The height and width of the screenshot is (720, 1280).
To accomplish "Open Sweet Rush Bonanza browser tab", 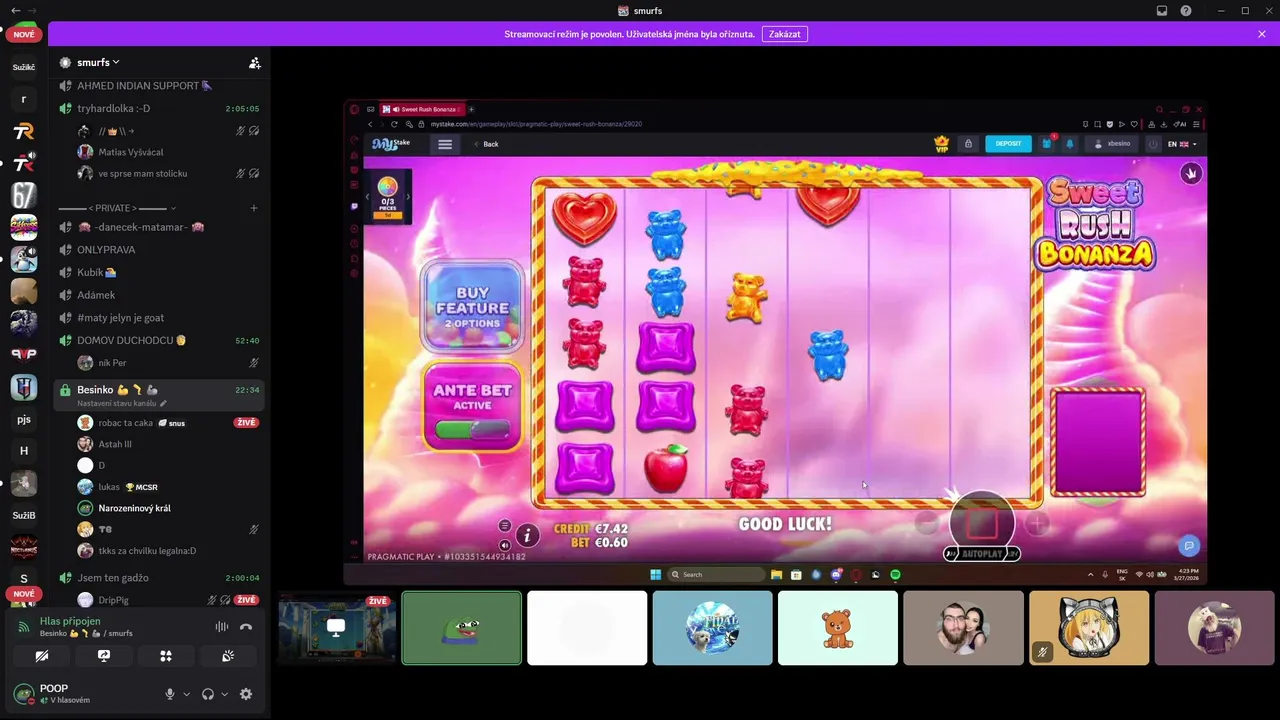I will point(424,109).
